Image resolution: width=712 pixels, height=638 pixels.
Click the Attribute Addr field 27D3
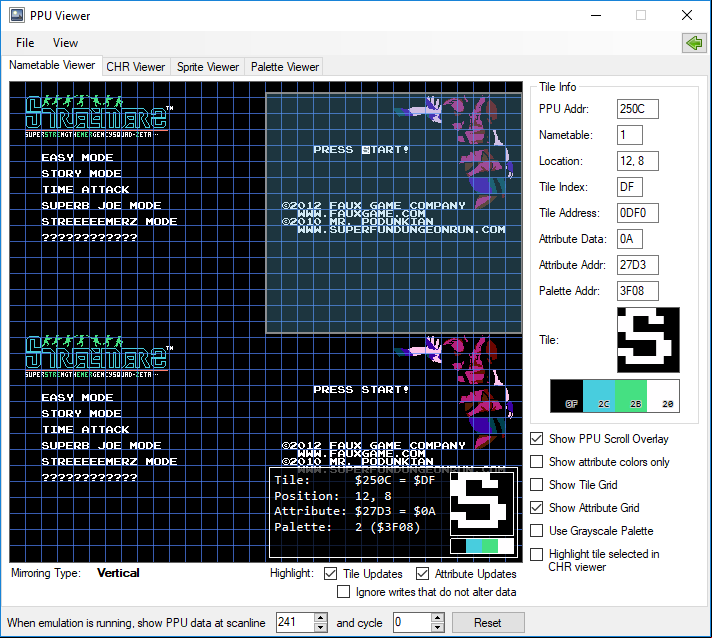(x=638, y=265)
